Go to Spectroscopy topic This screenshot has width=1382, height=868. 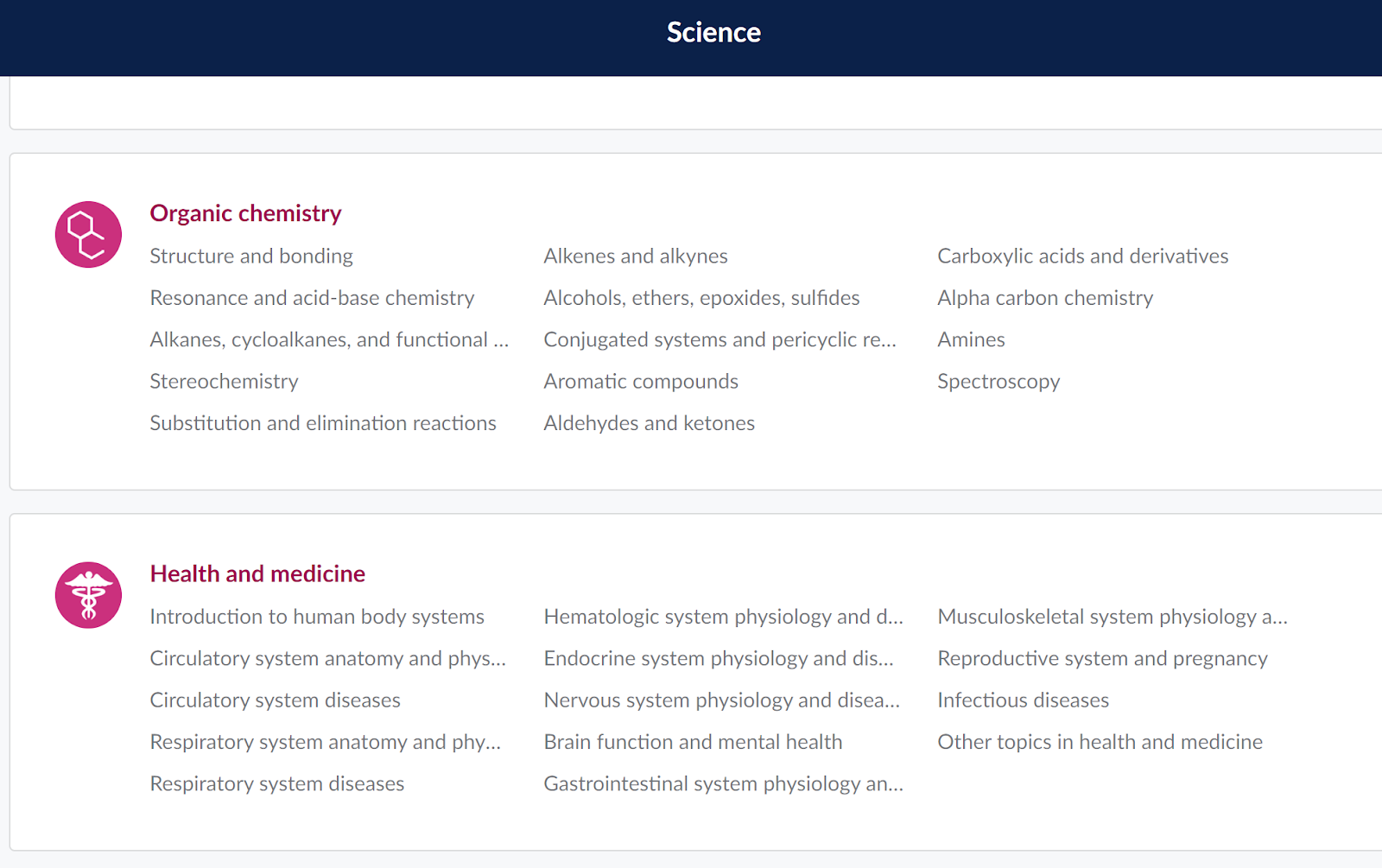998,382
